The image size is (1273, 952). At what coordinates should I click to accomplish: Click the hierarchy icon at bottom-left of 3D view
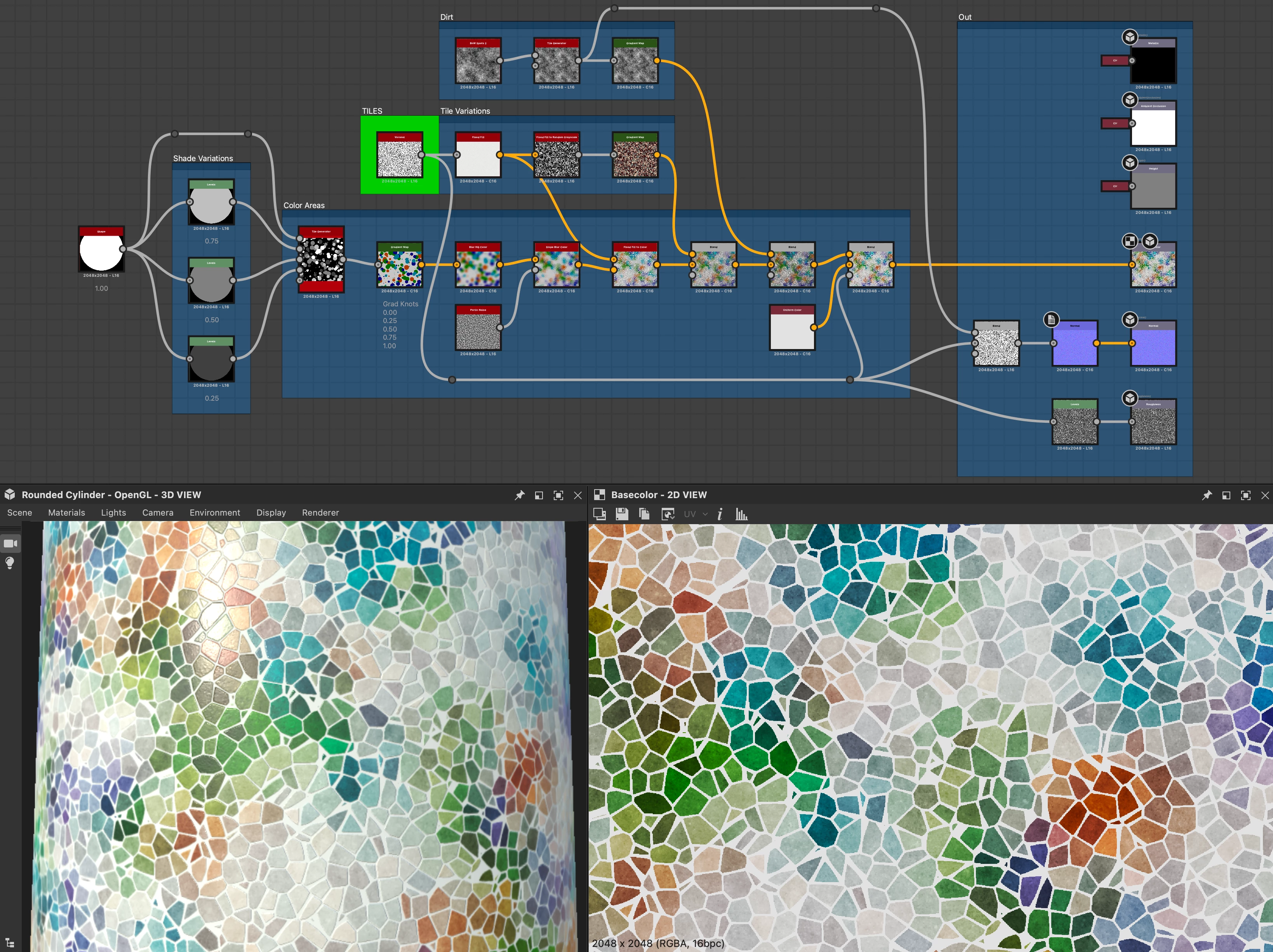pyautogui.click(x=10, y=942)
